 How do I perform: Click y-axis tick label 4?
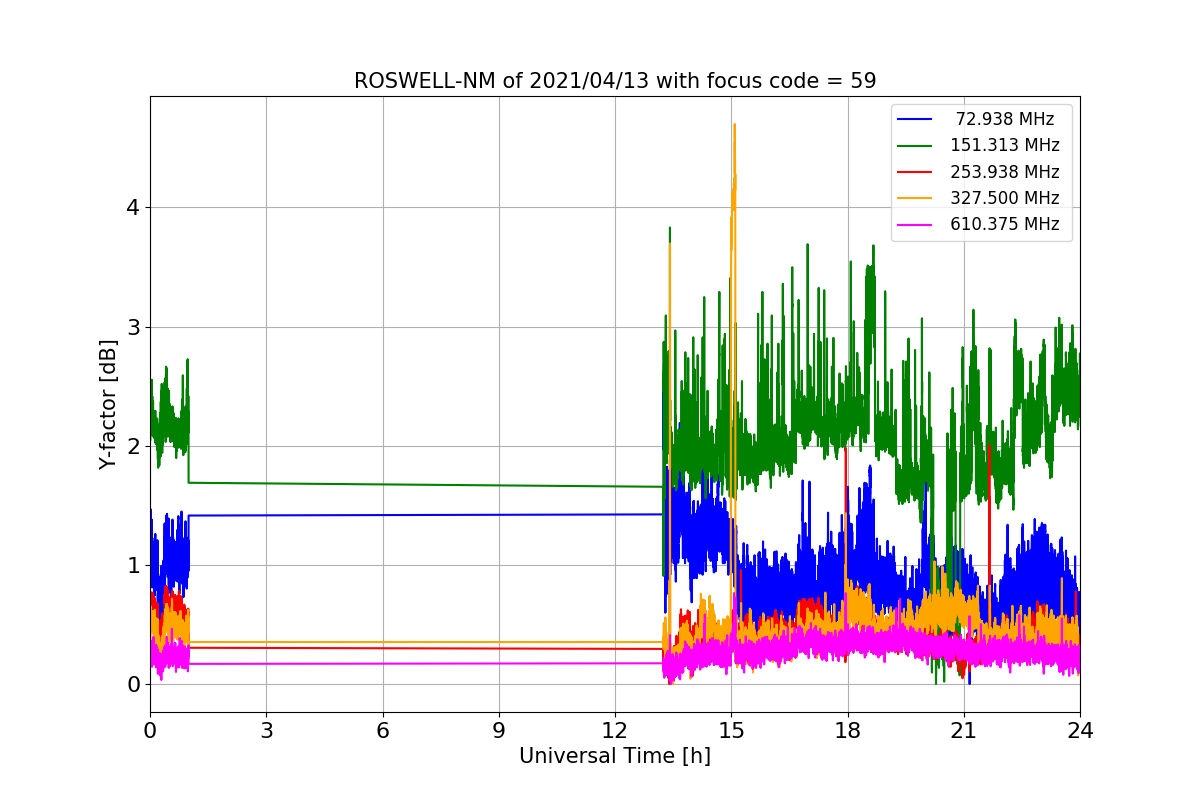tap(132, 208)
